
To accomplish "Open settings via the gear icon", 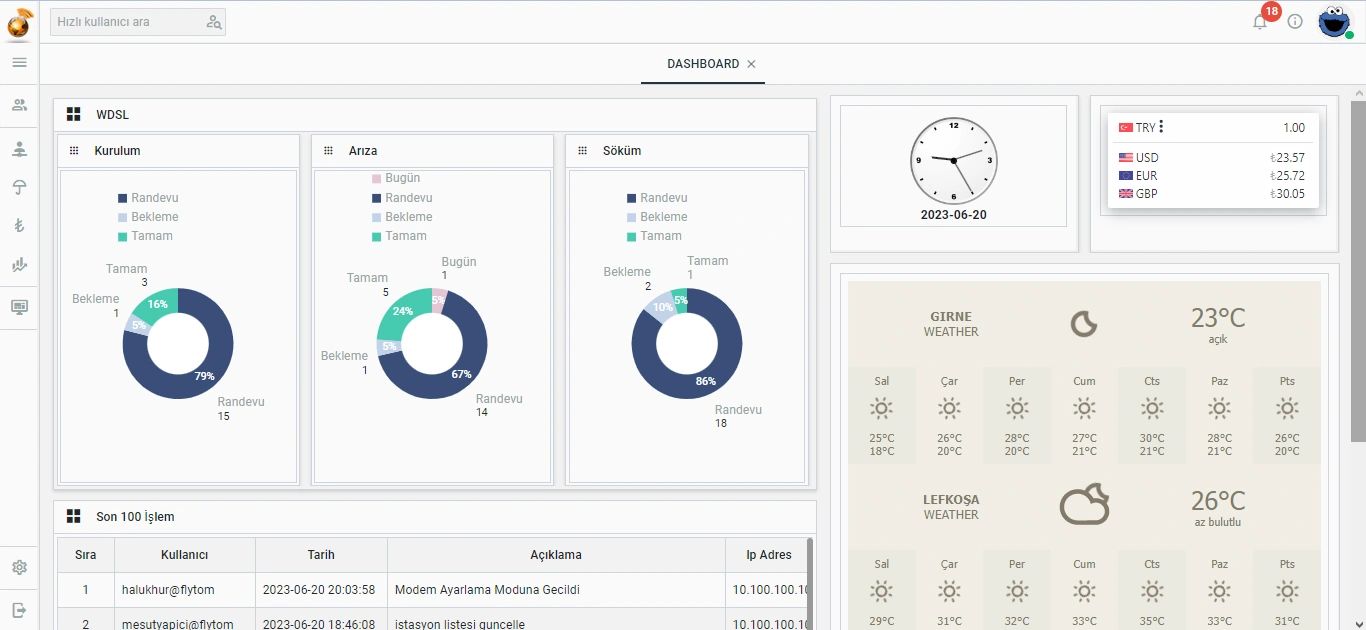I will click(19, 566).
